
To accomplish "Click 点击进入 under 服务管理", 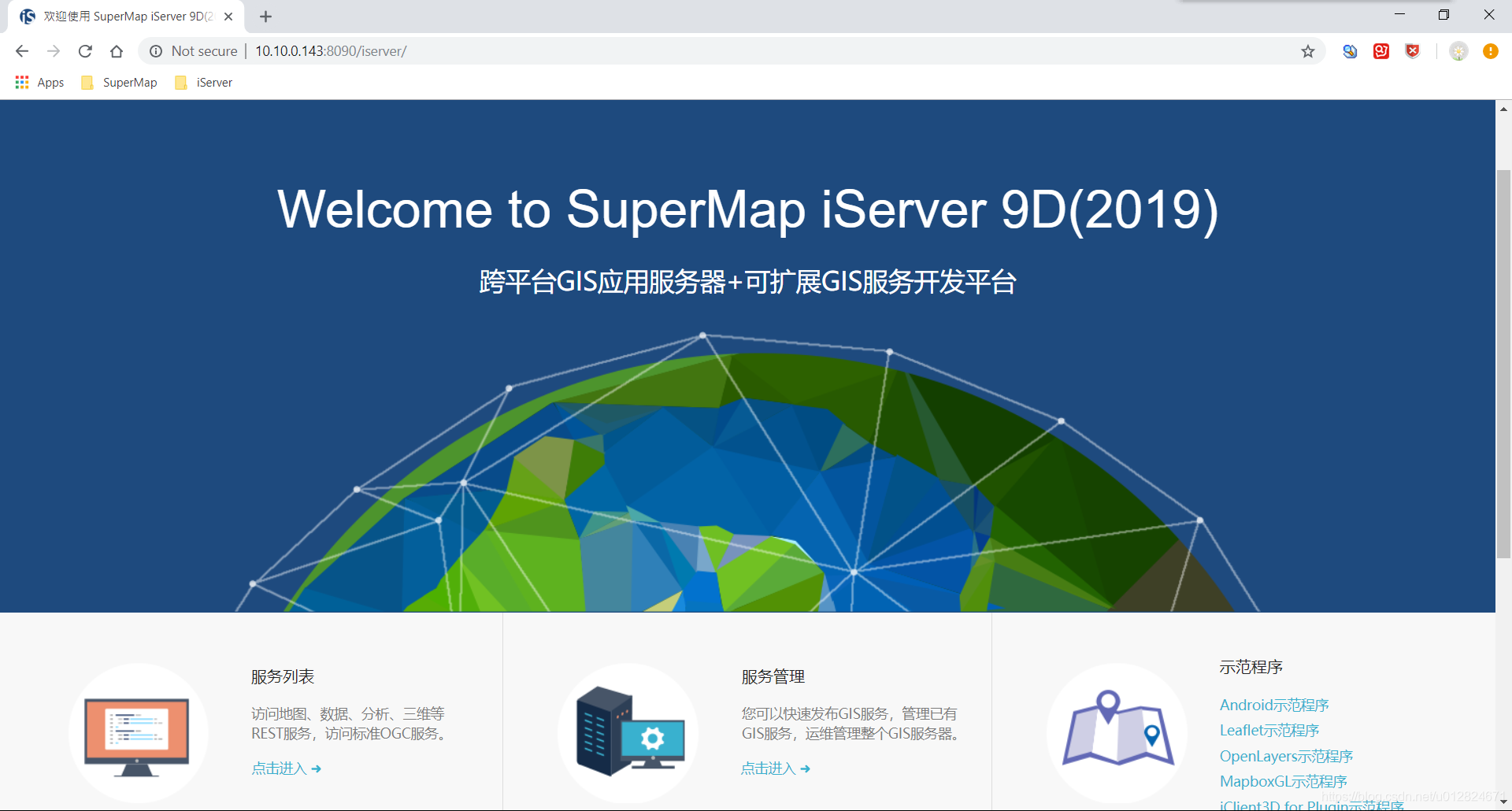I will (x=776, y=768).
